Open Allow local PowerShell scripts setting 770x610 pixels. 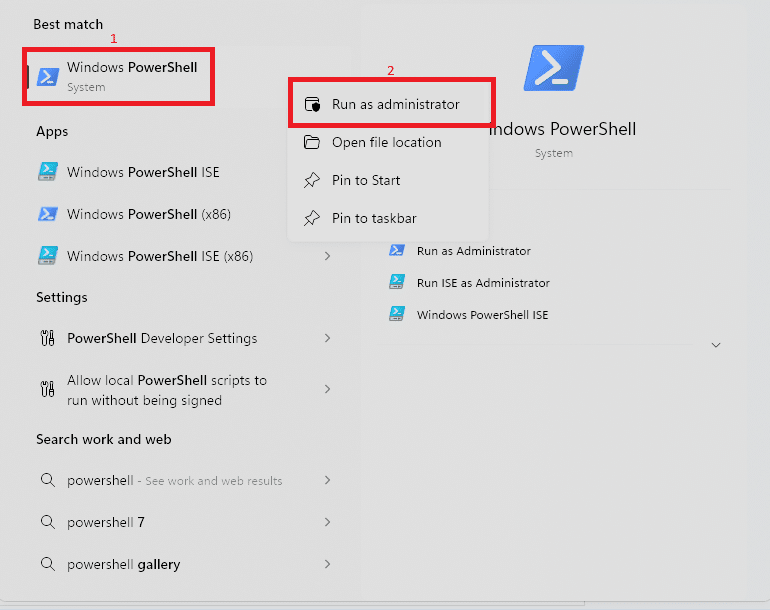coord(166,390)
